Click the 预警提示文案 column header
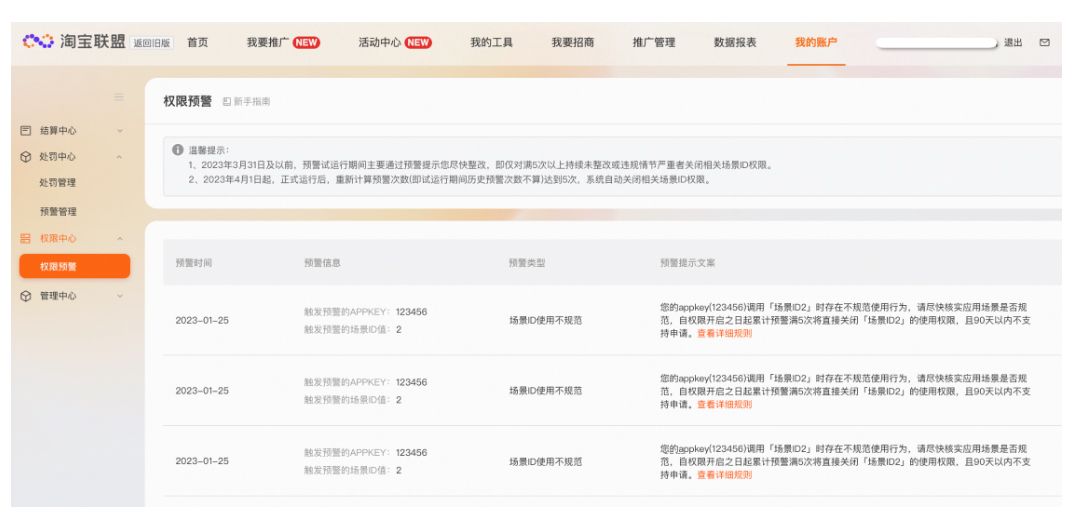Viewport: 1075px width, 516px height. click(x=688, y=262)
